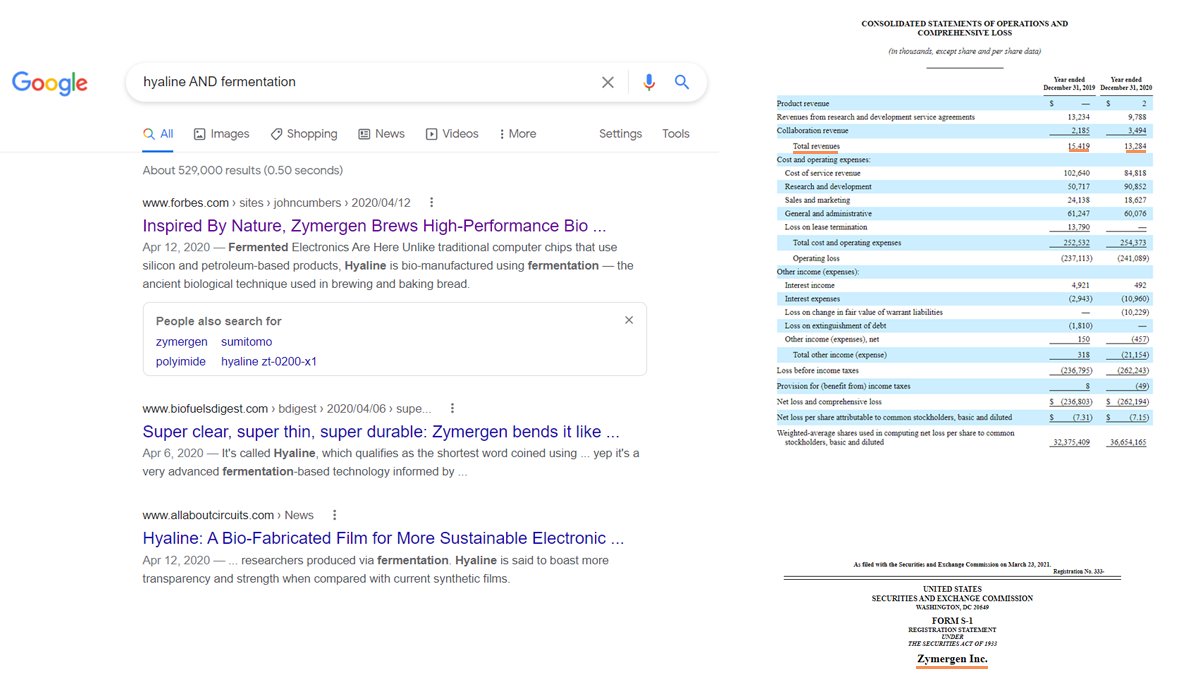Click the hyaline zt-0200-x1 related search
Viewport: 1200px width, 675px height.
point(269,361)
